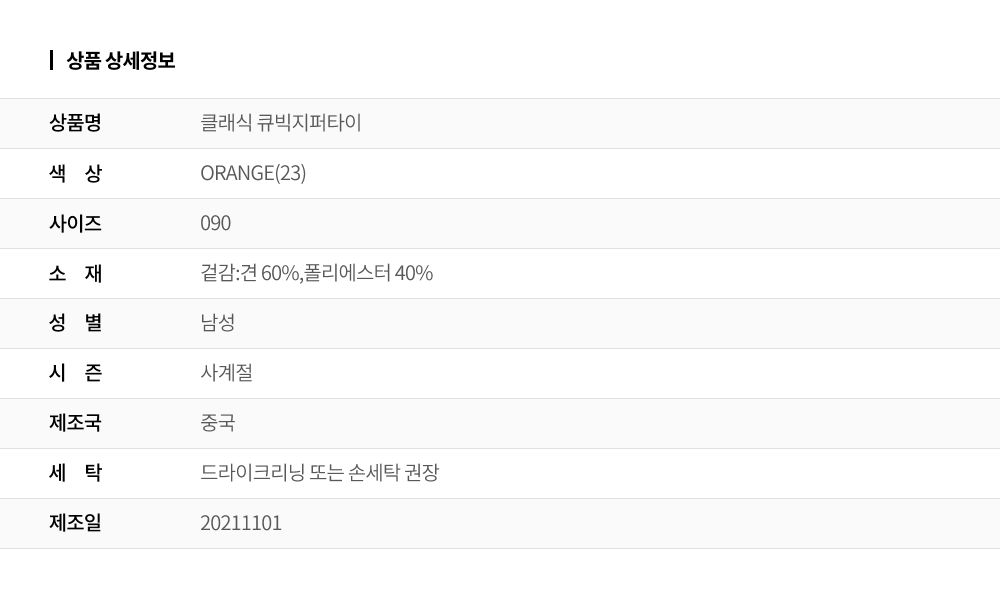Click the 성 별 row label

pos(76,323)
